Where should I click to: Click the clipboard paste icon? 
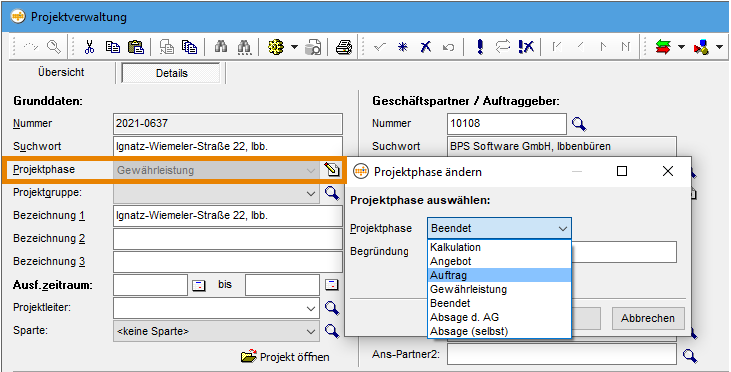point(136,47)
